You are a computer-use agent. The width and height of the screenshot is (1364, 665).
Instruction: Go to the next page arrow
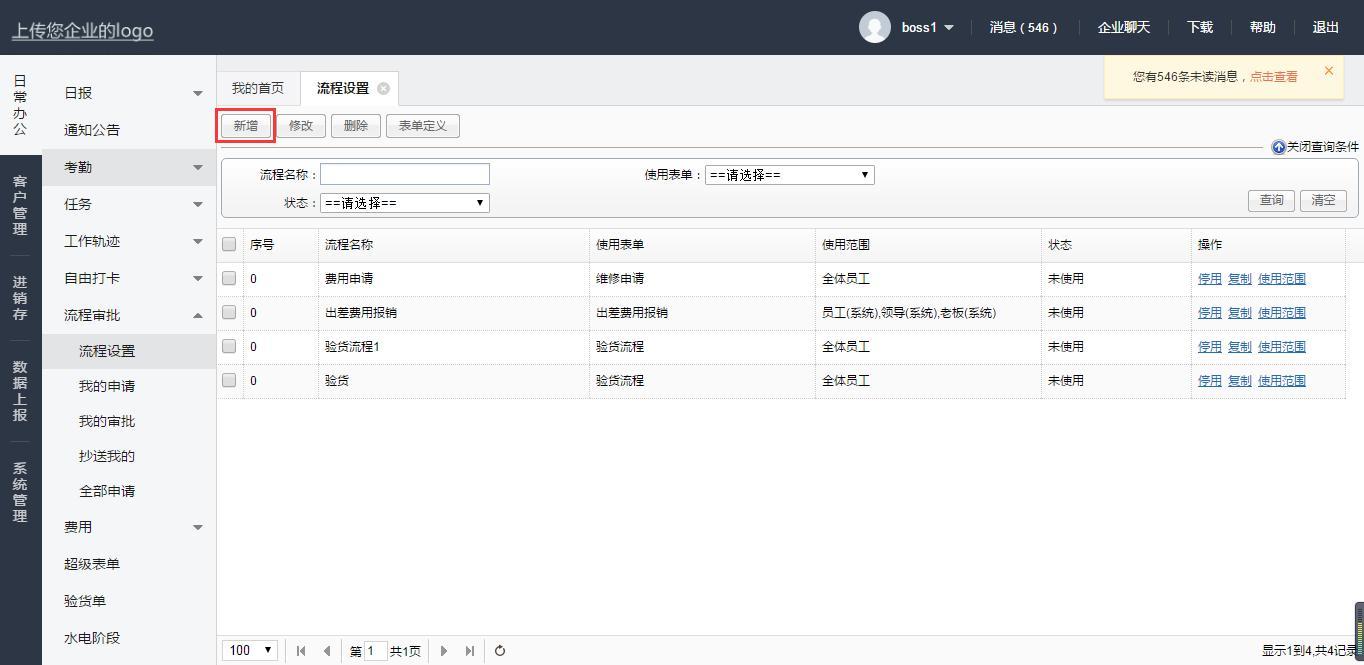click(x=444, y=651)
